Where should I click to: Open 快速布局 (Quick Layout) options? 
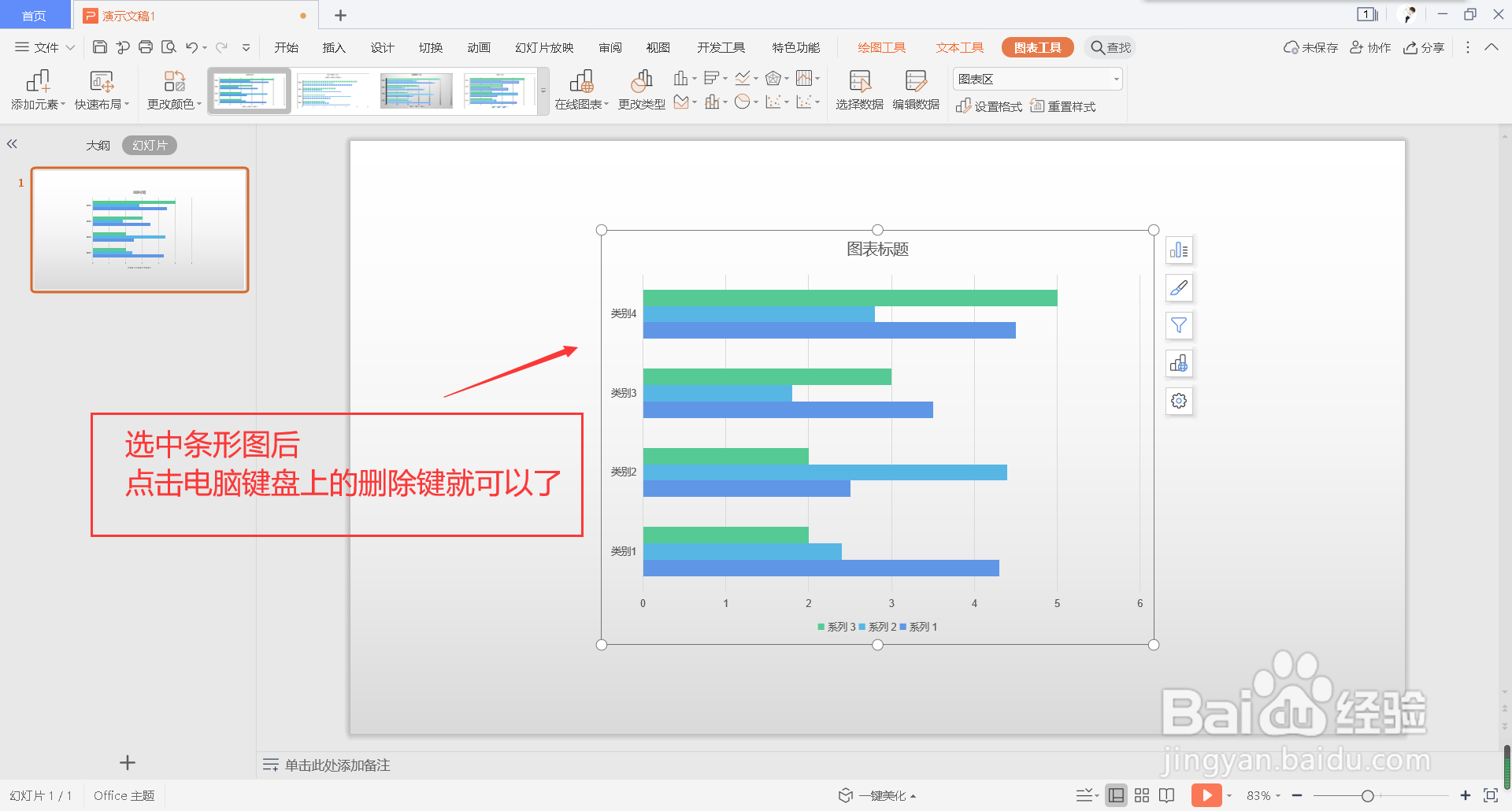[102, 91]
